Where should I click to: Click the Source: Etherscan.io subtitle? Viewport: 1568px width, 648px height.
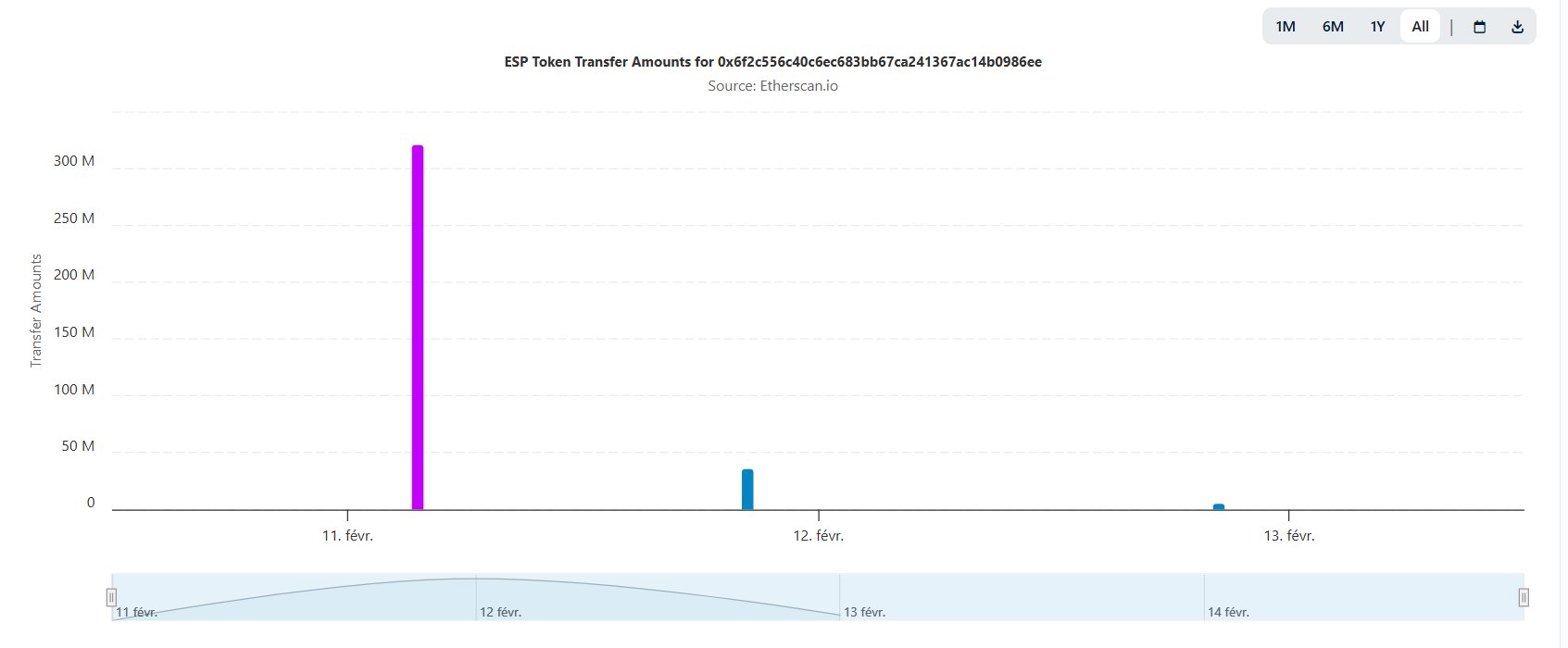pyautogui.click(x=772, y=86)
